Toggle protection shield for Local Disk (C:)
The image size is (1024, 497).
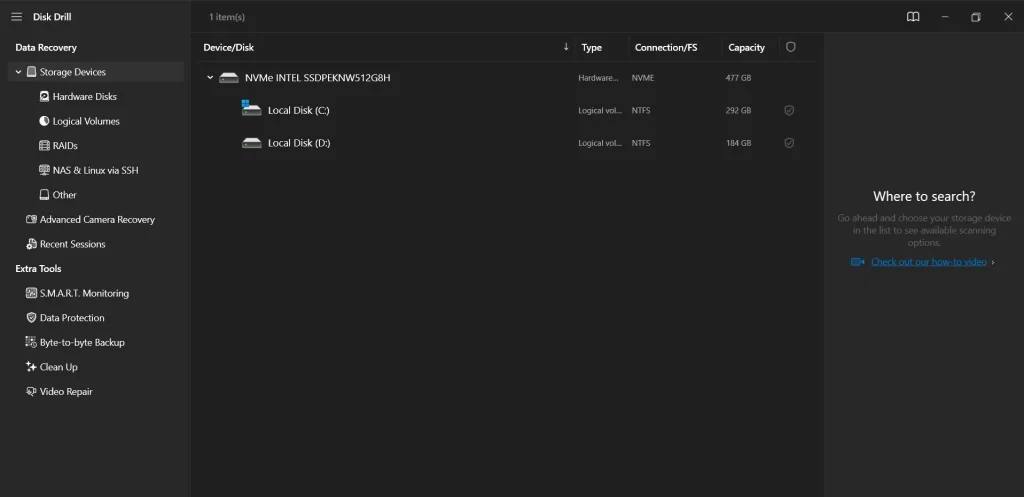(x=789, y=110)
